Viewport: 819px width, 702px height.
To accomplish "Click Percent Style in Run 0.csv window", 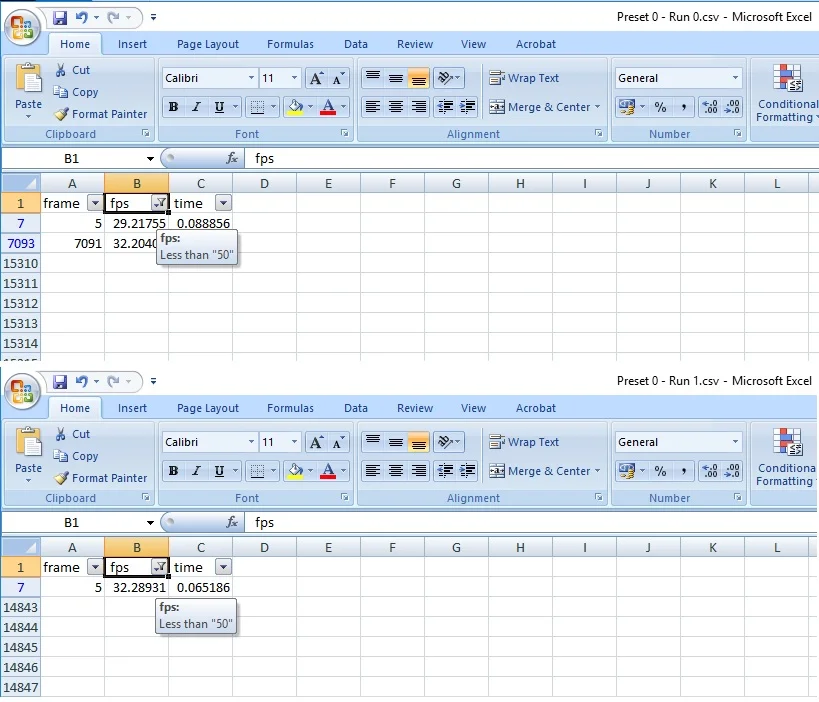I will [660, 107].
